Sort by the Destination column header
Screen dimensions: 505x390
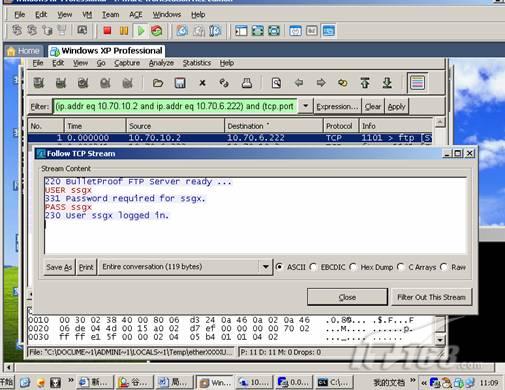pyautogui.click(x=273, y=126)
